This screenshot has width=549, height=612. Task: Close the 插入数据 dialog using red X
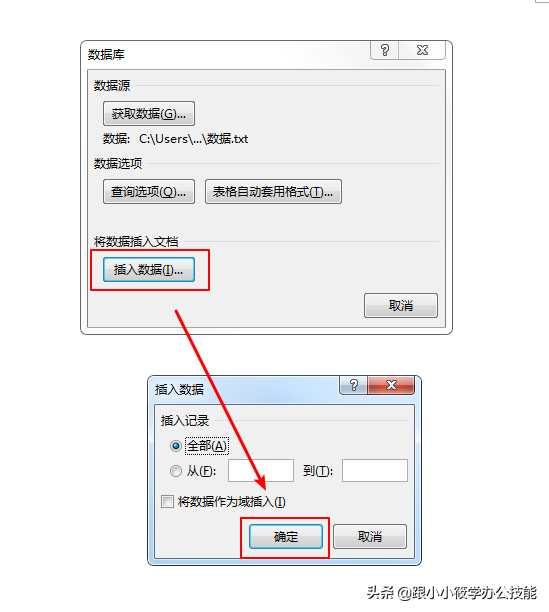coord(391,385)
